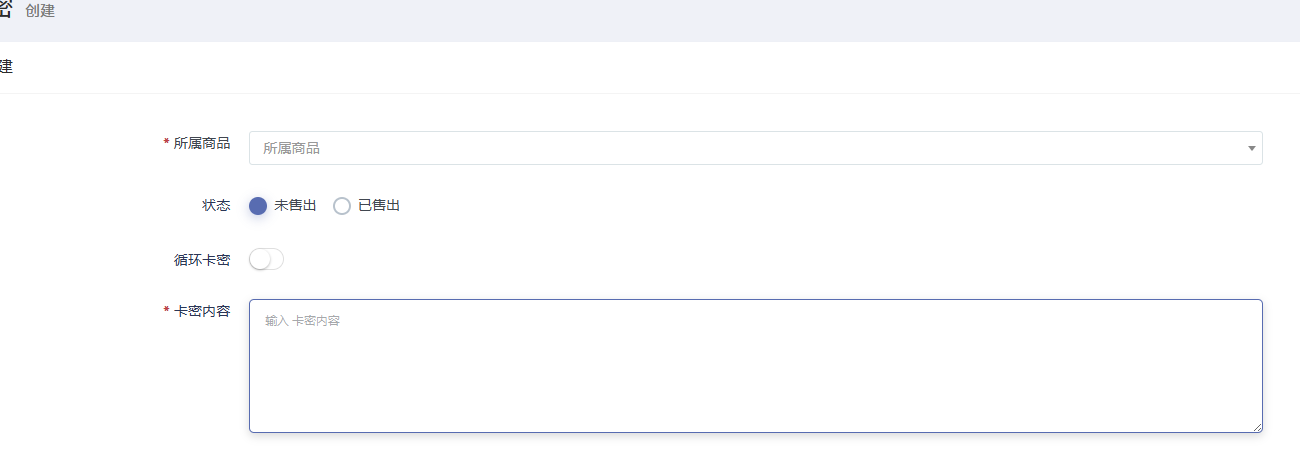
Task: Select the 未售出 radio button
Action: tap(258, 206)
